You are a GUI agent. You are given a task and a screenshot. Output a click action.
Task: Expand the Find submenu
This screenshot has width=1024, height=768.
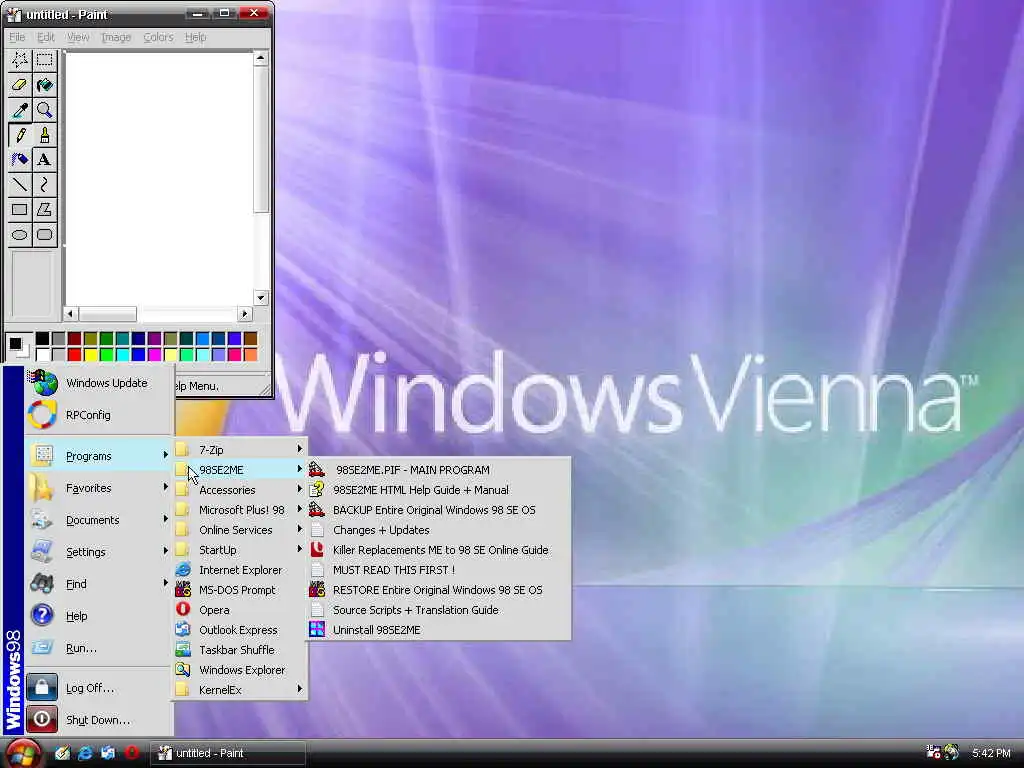tap(99, 584)
